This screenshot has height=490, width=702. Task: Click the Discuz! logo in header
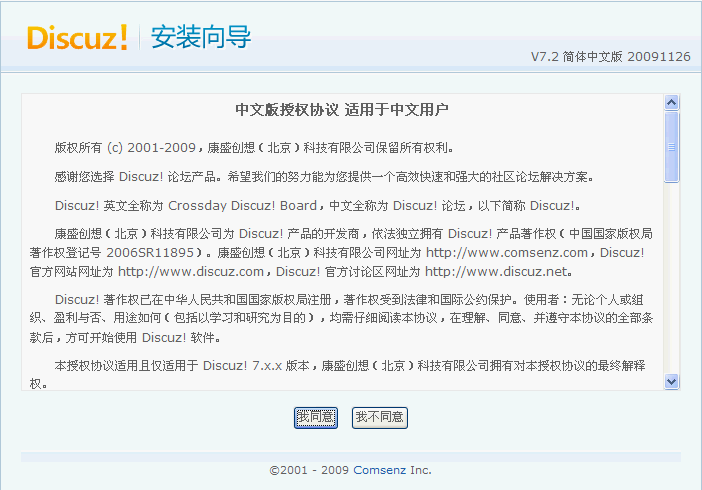(77, 37)
